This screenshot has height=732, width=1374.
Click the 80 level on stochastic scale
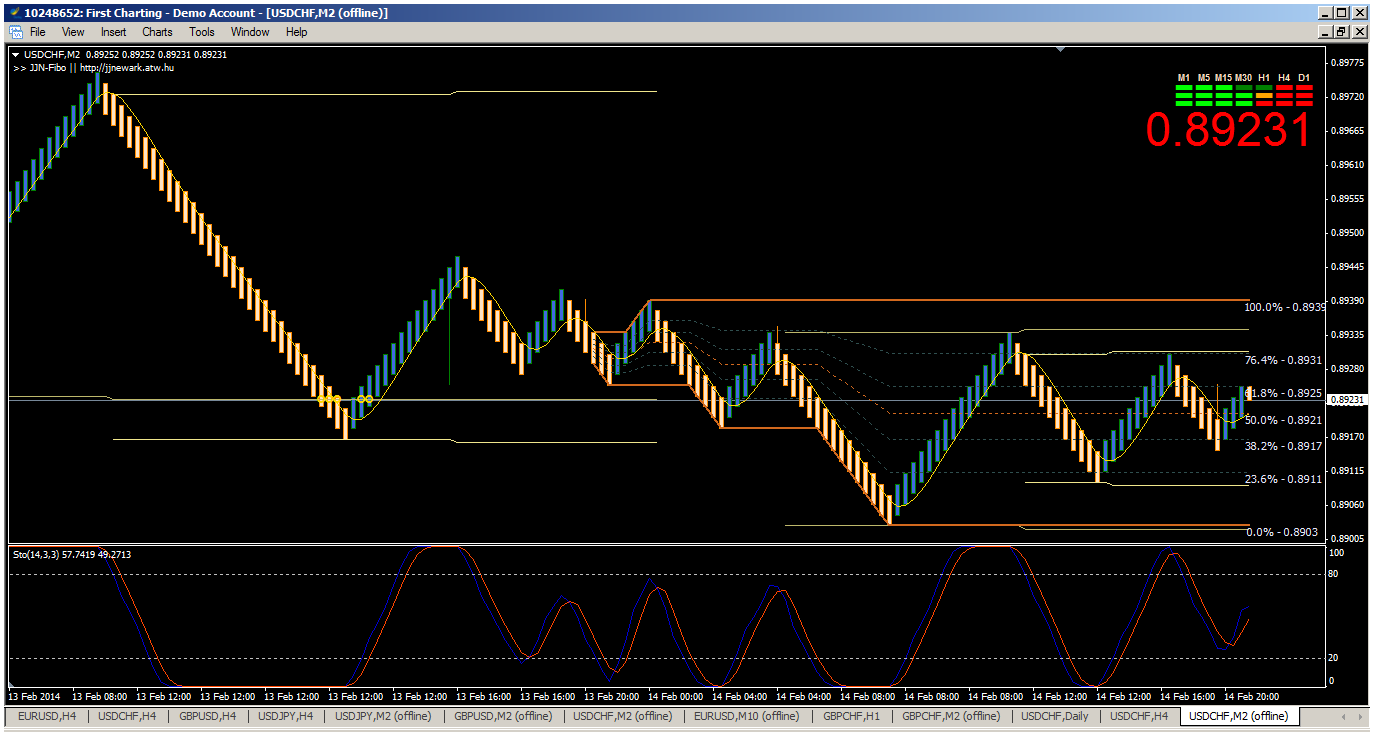[1333, 574]
